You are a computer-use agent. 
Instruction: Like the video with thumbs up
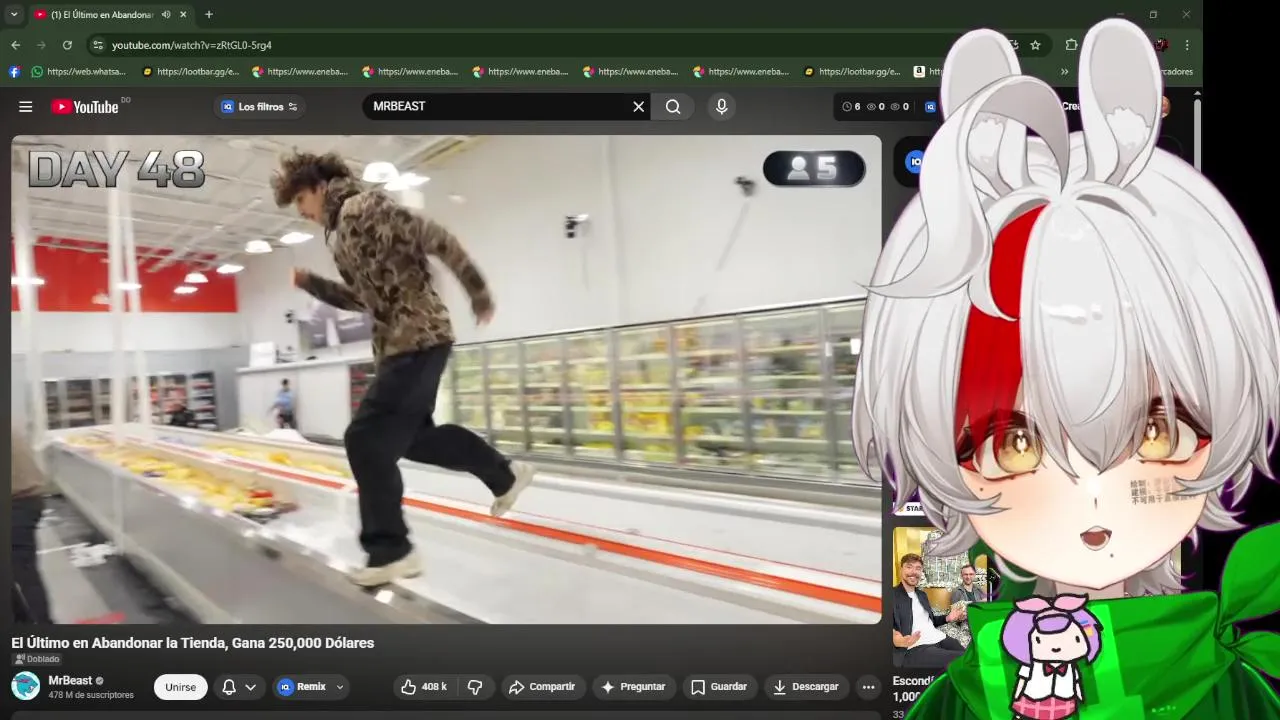[423, 687]
